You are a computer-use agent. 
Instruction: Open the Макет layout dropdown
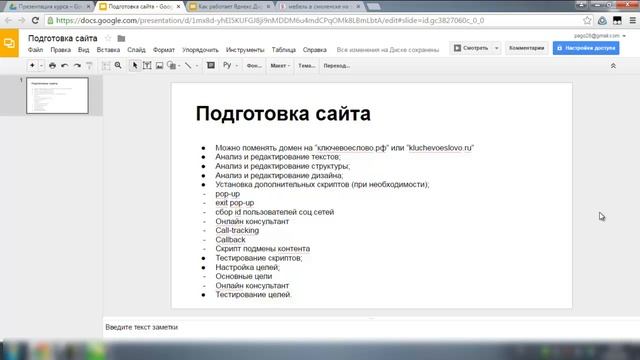click(x=280, y=66)
